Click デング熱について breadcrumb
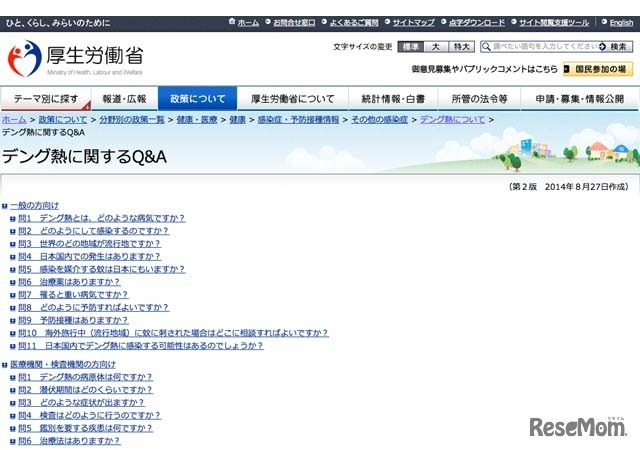Image resolution: width=640 pixels, height=450 pixels. point(452,120)
